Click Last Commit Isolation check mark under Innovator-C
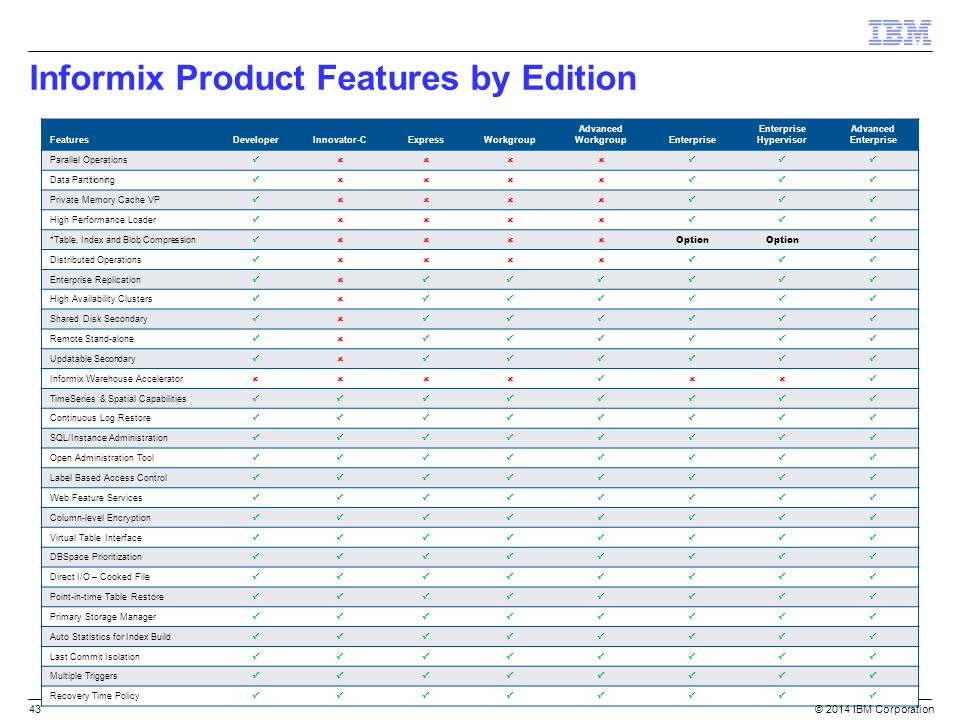The height and width of the screenshot is (720, 960). click(340, 656)
